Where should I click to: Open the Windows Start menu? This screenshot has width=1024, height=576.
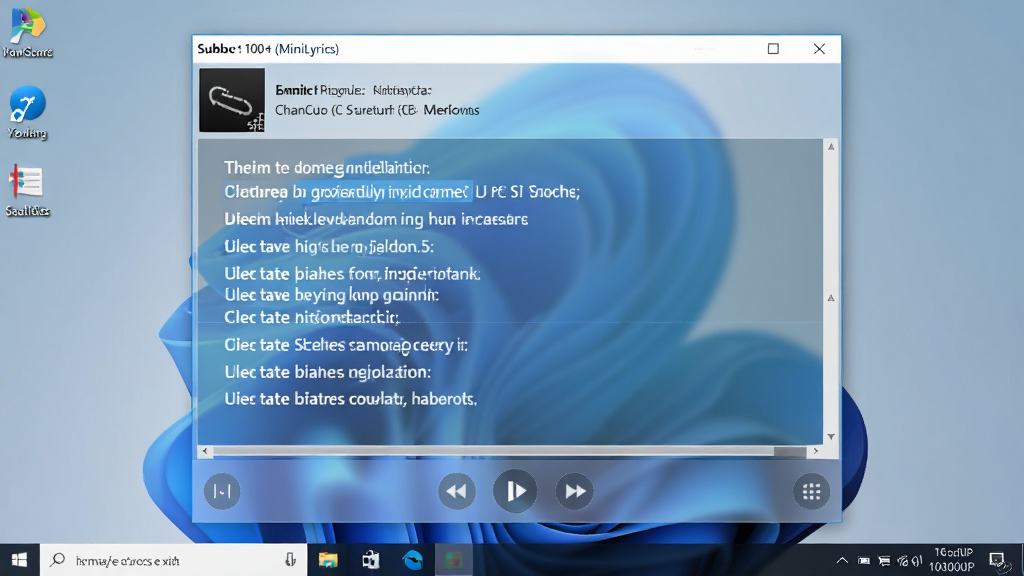pyautogui.click(x=20, y=560)
